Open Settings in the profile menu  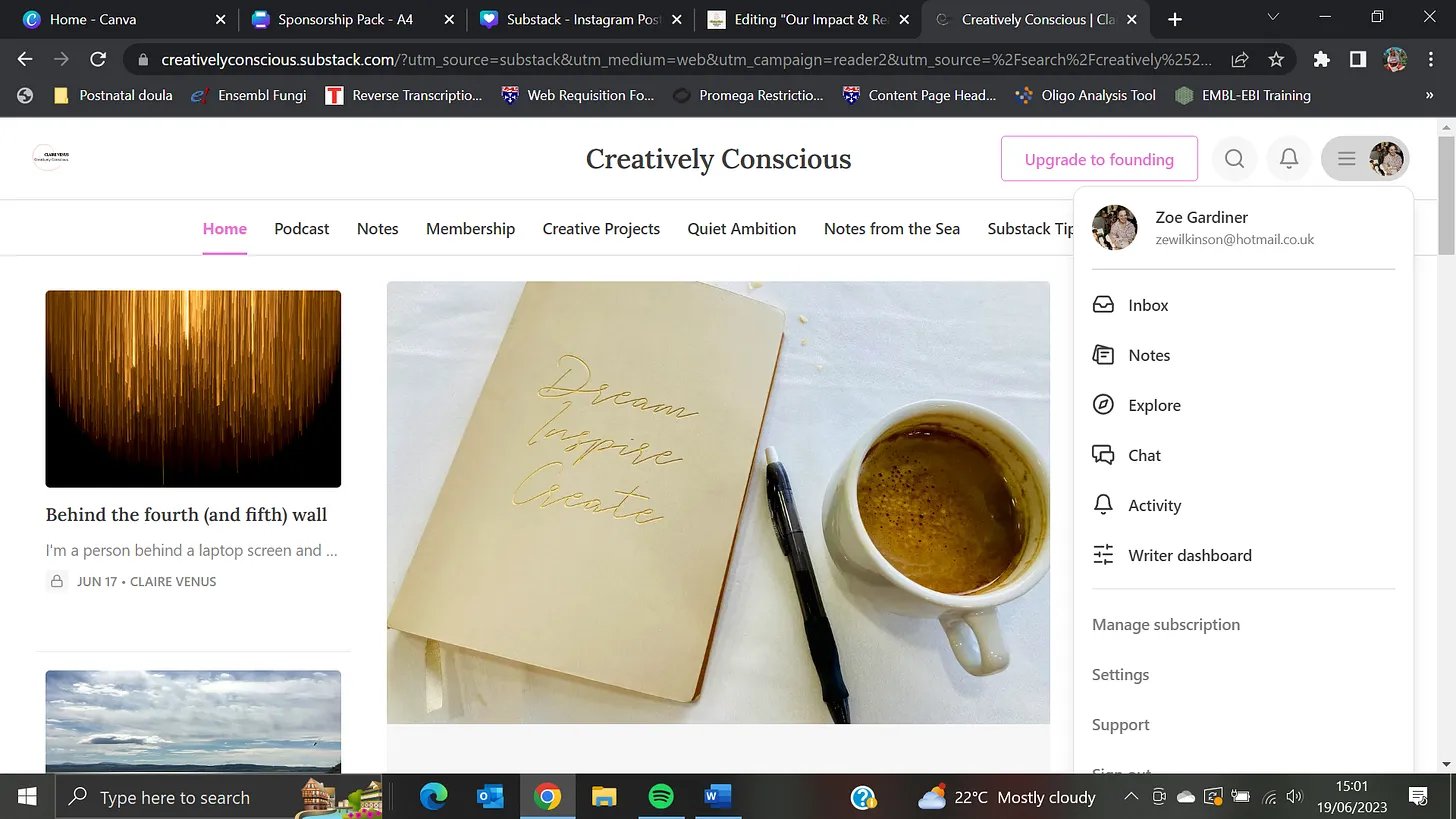1120,674
